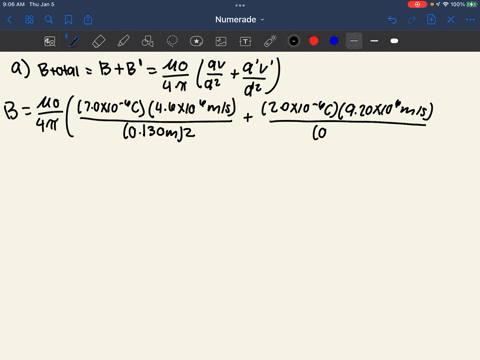Open the Numerade title dropdown
Viewport: 480px width, 360px height.
pyautogui.click(x=240, y=20)
